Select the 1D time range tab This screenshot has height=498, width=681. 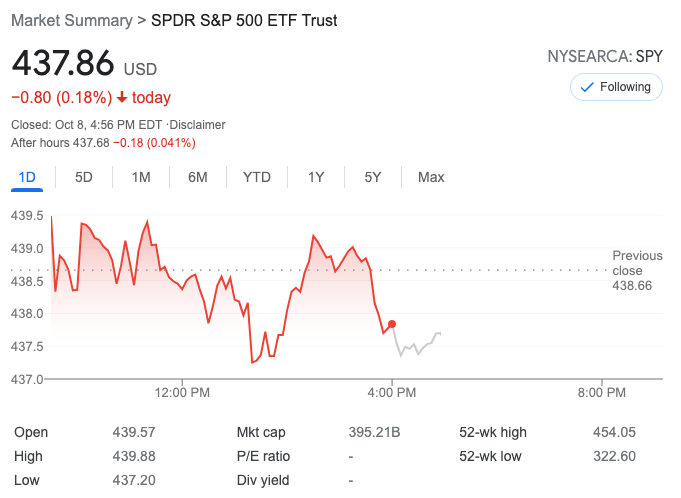[27, 177]
